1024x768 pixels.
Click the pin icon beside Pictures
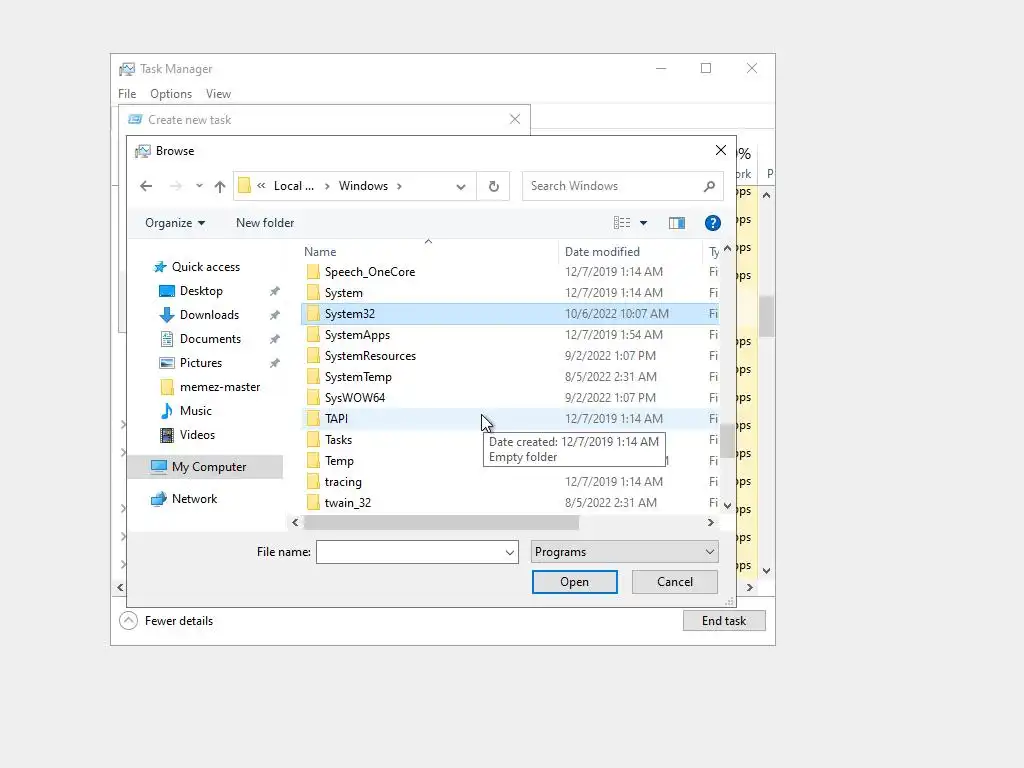(x=275, y=363)
